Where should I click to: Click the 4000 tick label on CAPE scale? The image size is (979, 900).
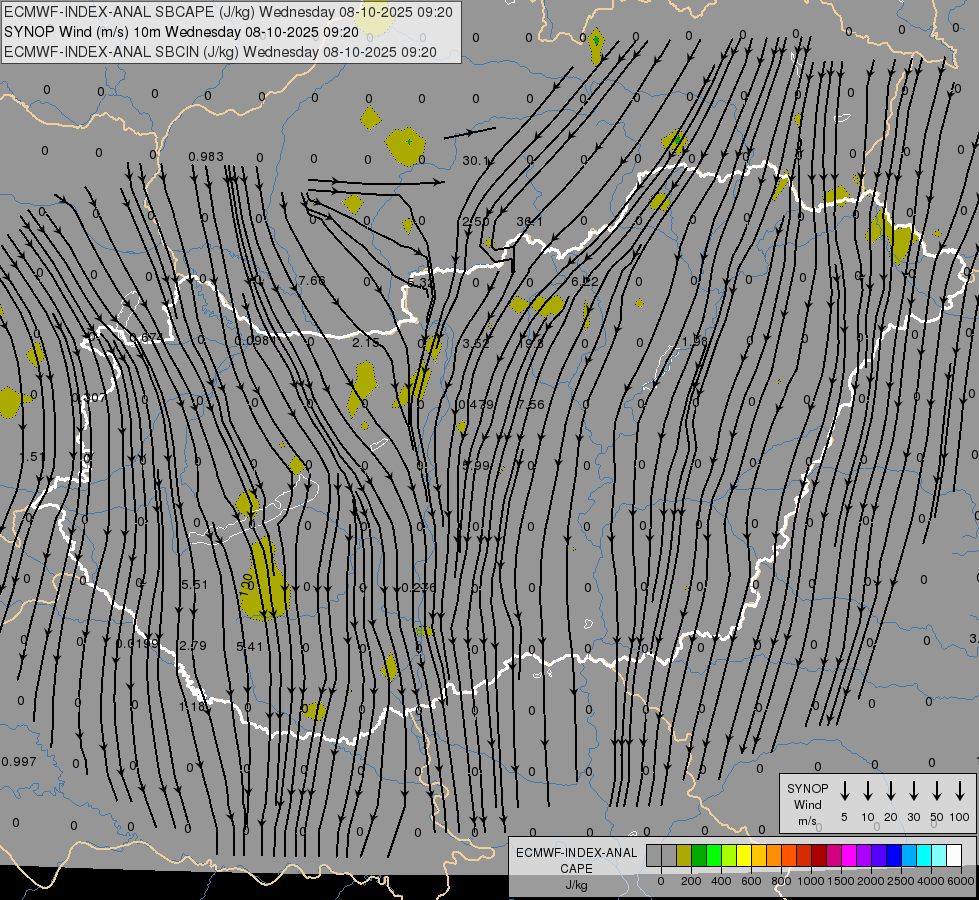pyautogui.click(x=931, y=881)
